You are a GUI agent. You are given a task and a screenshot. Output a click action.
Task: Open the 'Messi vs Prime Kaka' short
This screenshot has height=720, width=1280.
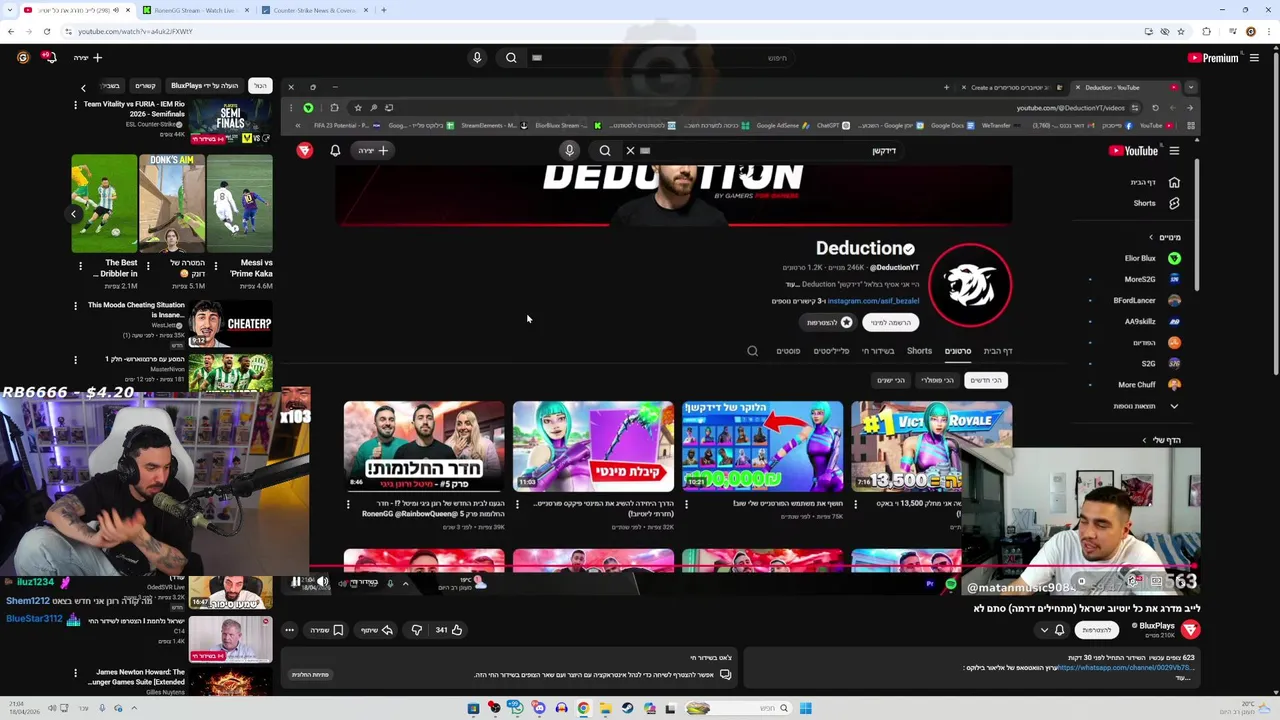(x=239, y=203)
